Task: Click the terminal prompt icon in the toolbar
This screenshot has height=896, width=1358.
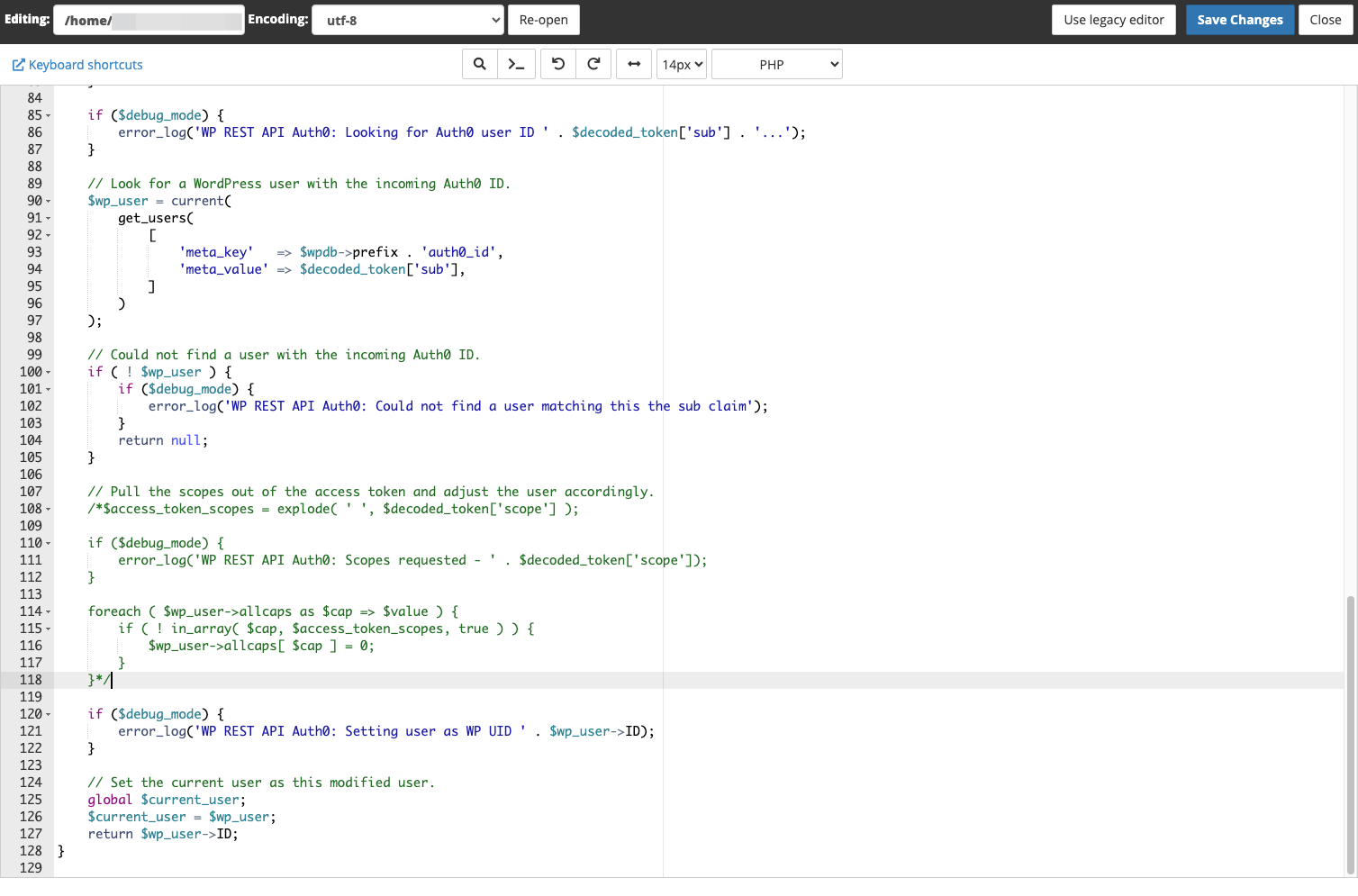Action: coord(517,64)
